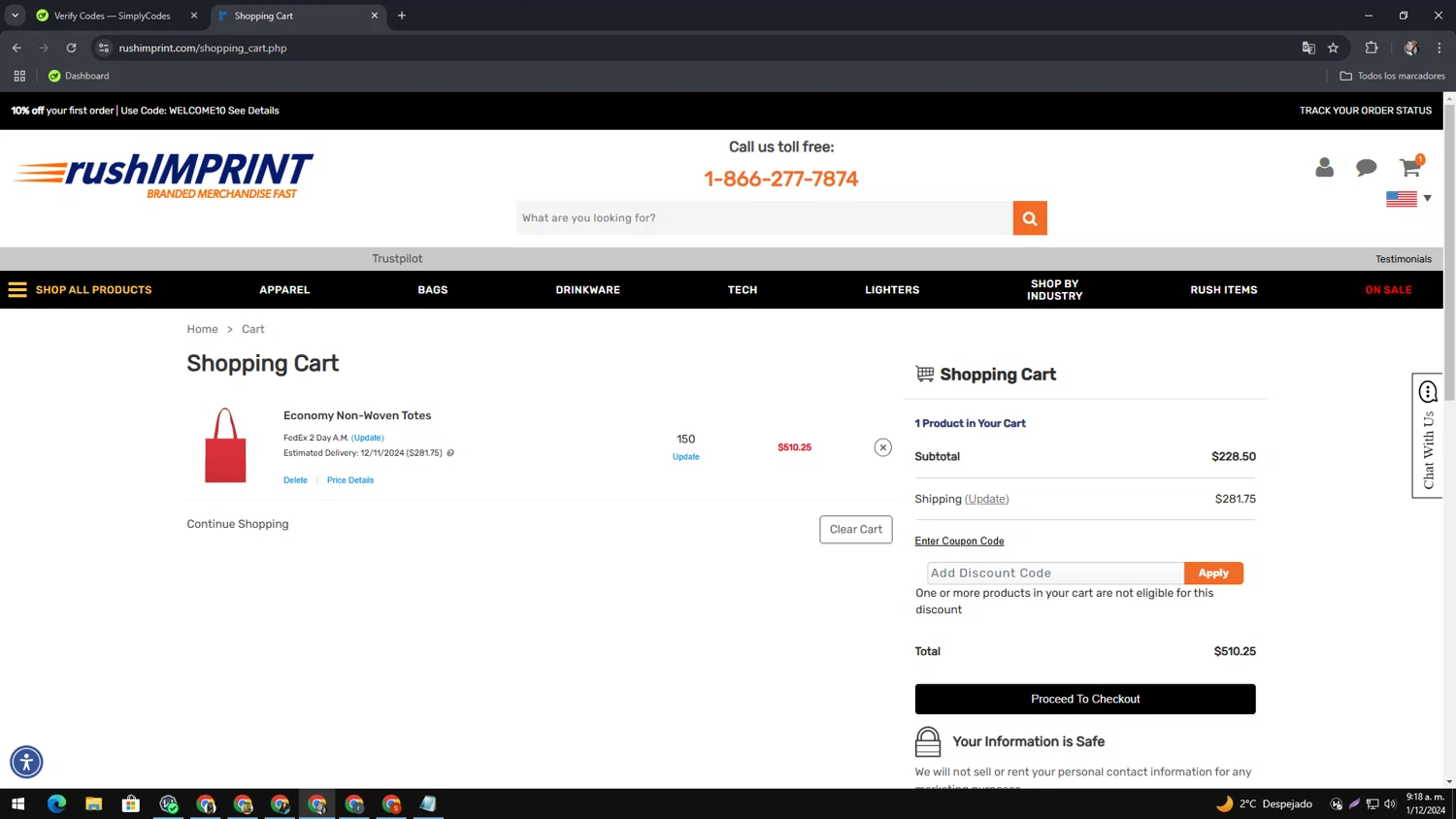
Task: Open the Shop By Industry menu
Action: [x=1054, y=290]
